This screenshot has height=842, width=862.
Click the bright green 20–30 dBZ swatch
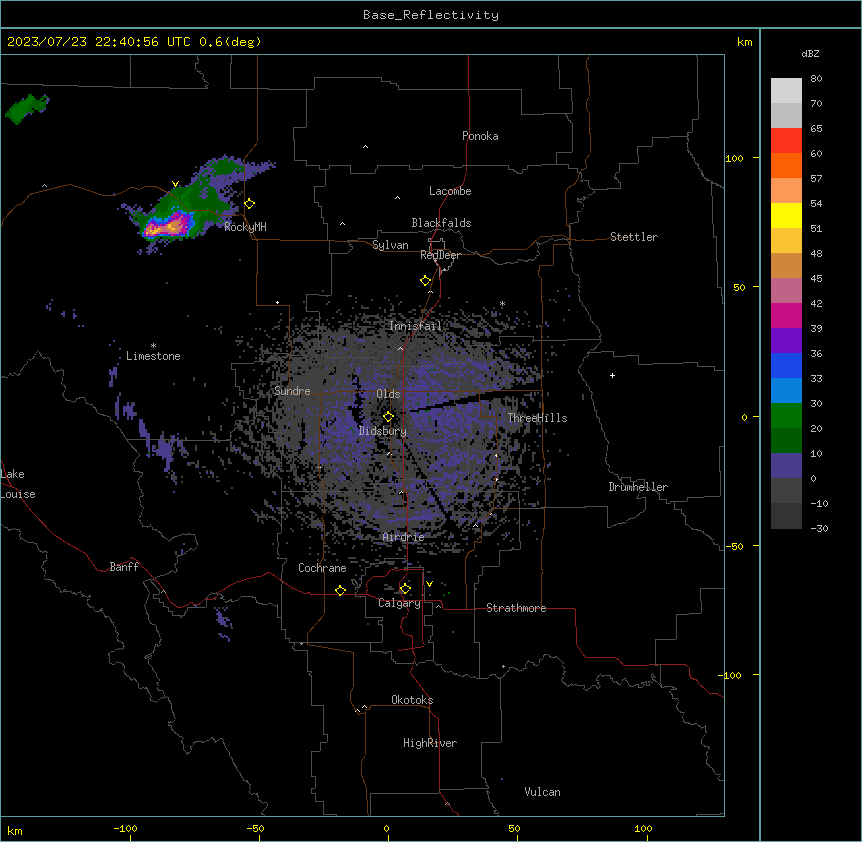(x=786, y=416)
